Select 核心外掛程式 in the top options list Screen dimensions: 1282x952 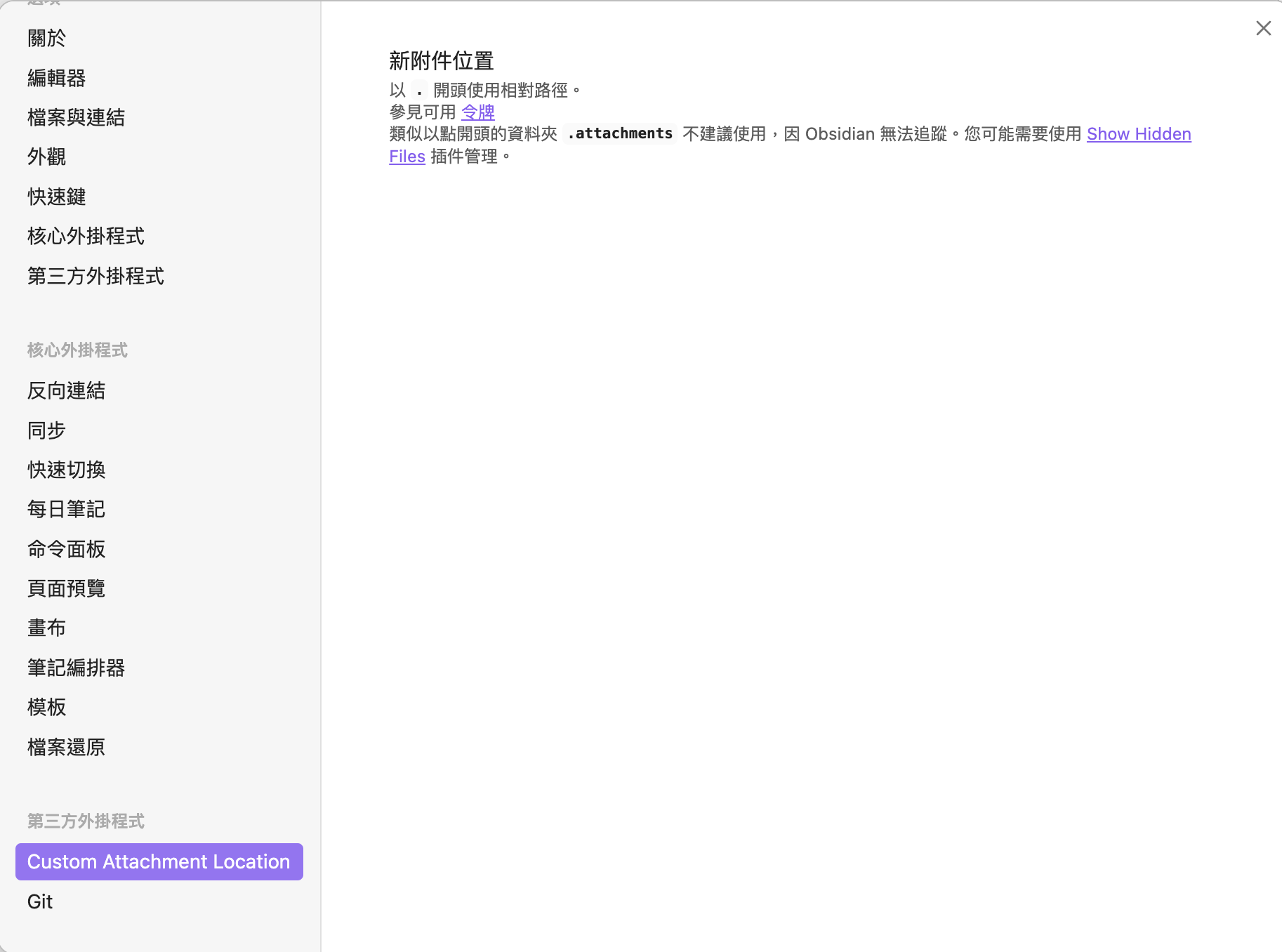pyautogui.click(x=86, y=236)
